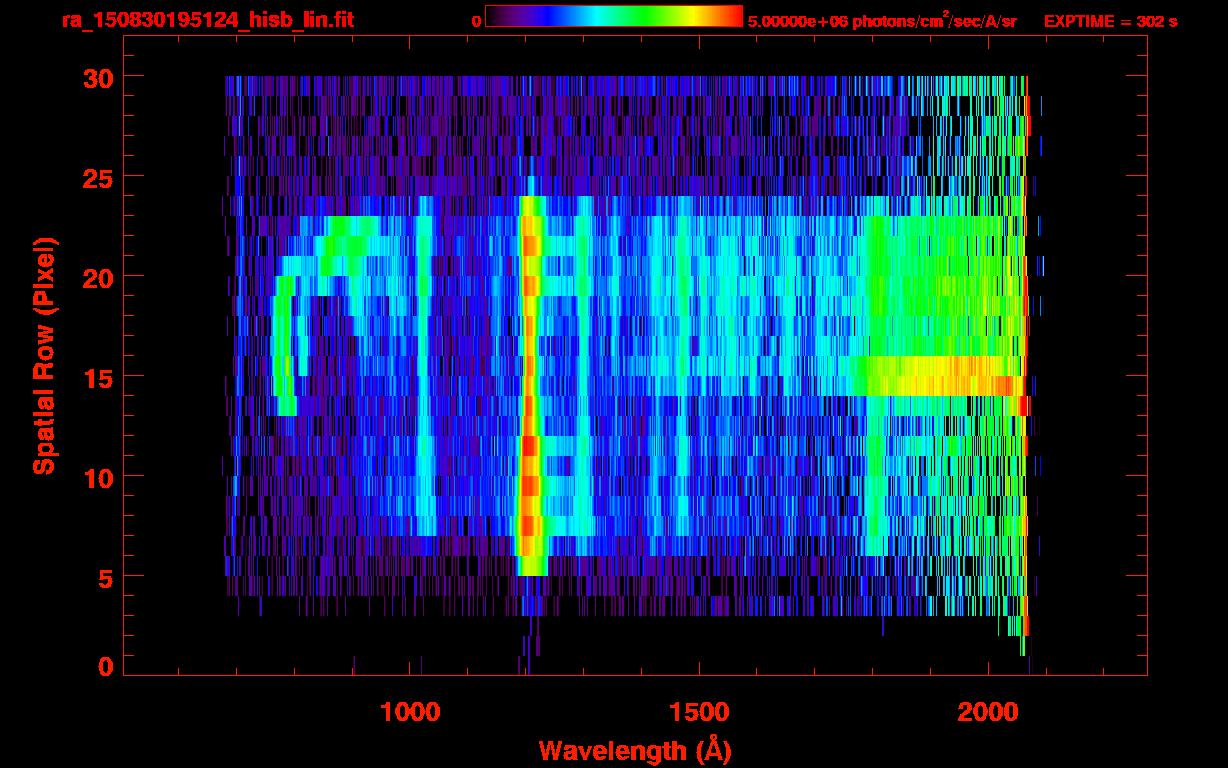
Task: Click the 1000 wavelength tick label
Action: point(409,712)
